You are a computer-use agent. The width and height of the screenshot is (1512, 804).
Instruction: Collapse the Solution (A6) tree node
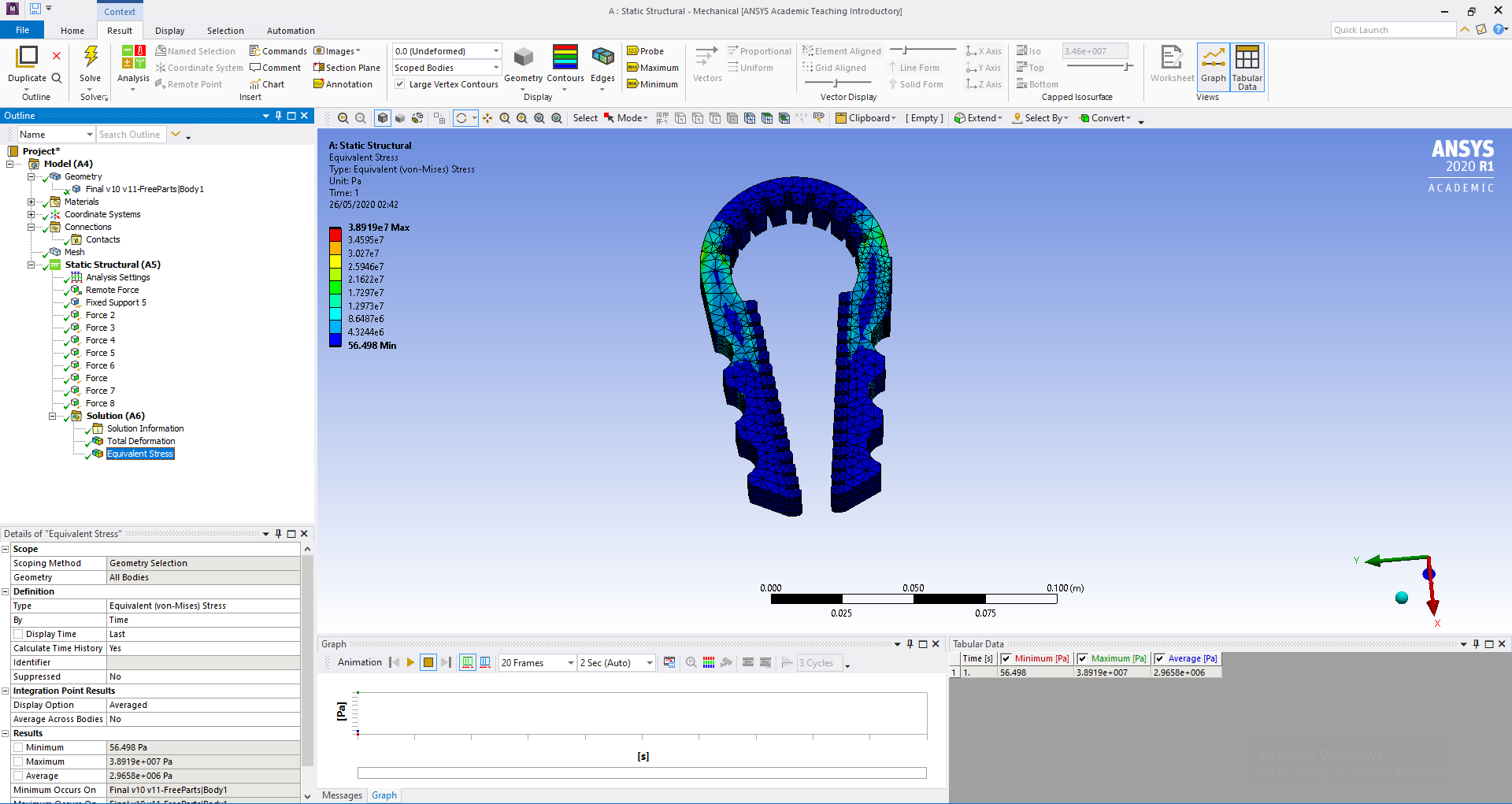(53, 416)
